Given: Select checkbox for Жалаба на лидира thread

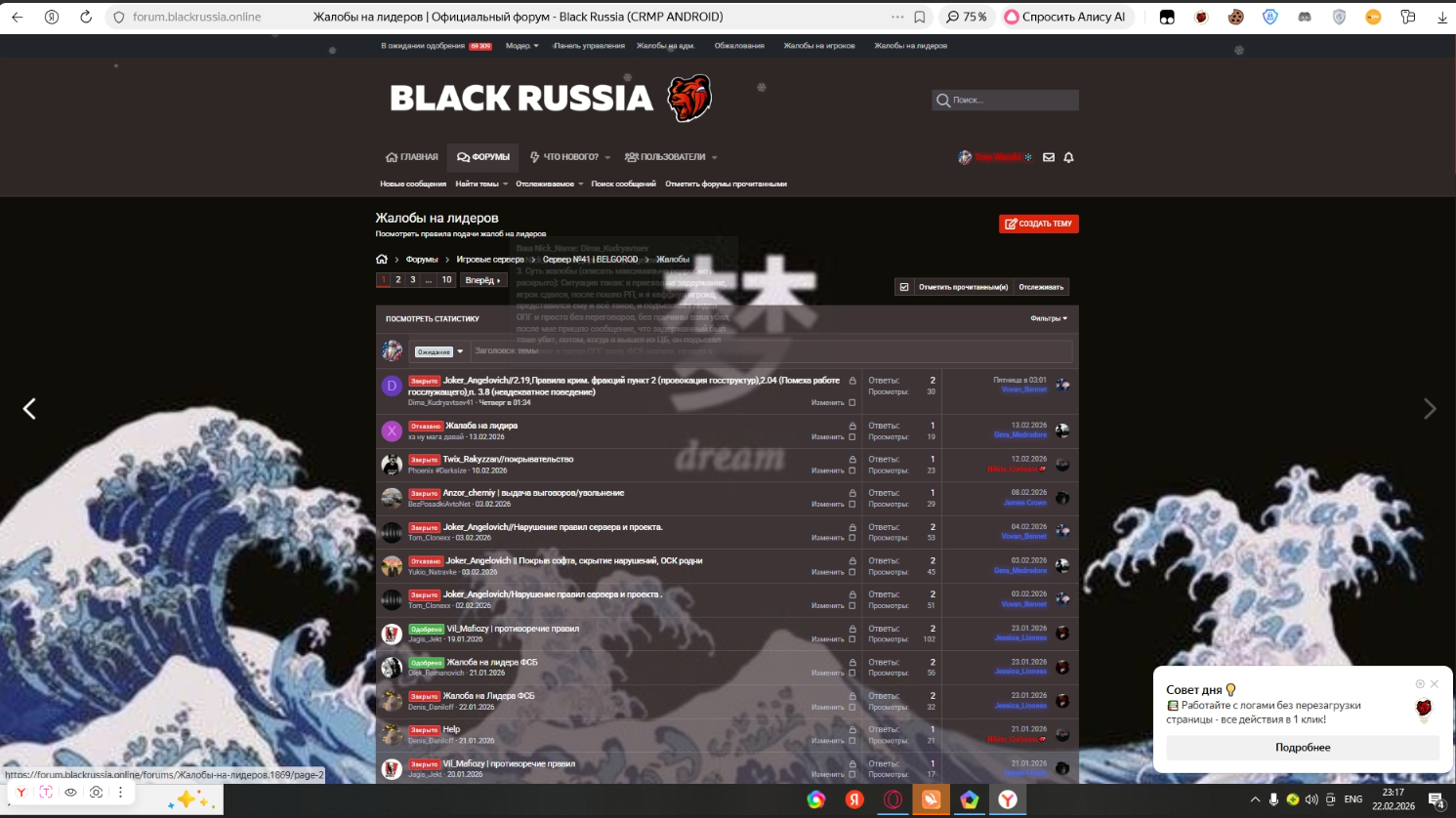Looking at the screenshot, I should 853,436.
